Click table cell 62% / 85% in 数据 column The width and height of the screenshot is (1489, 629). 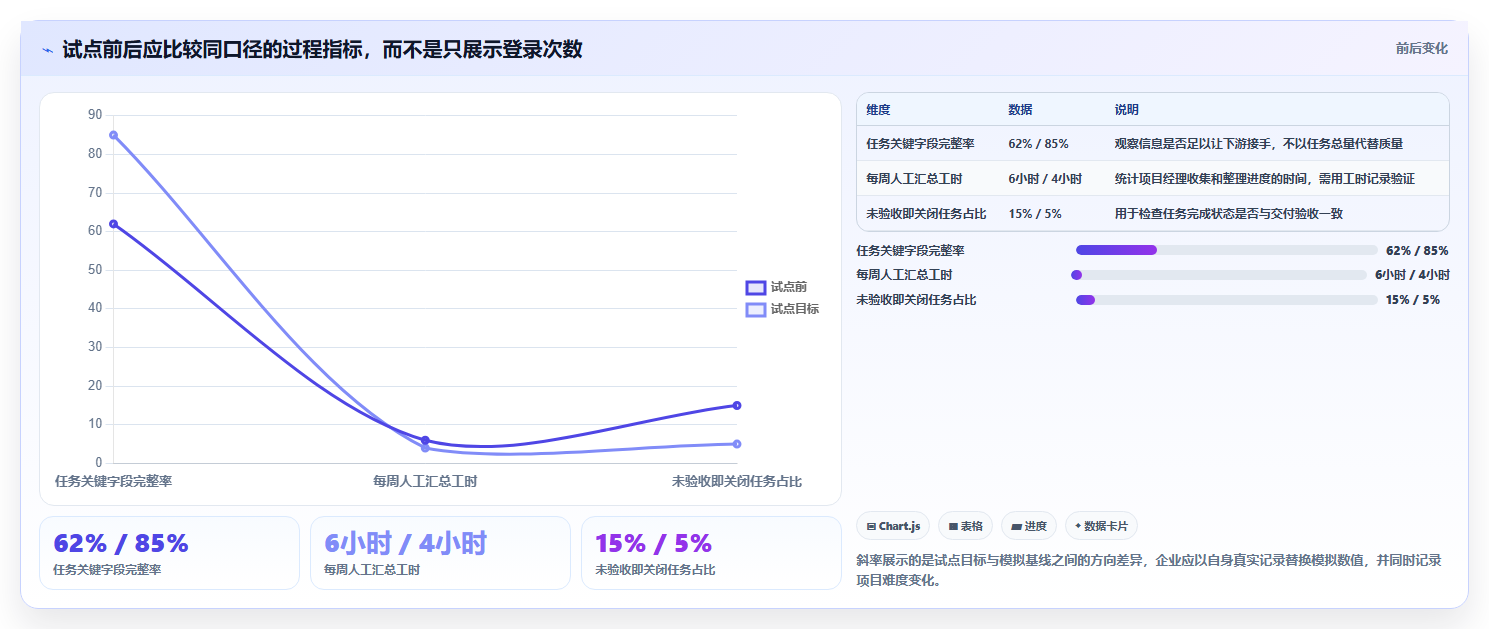point(1038,144)
